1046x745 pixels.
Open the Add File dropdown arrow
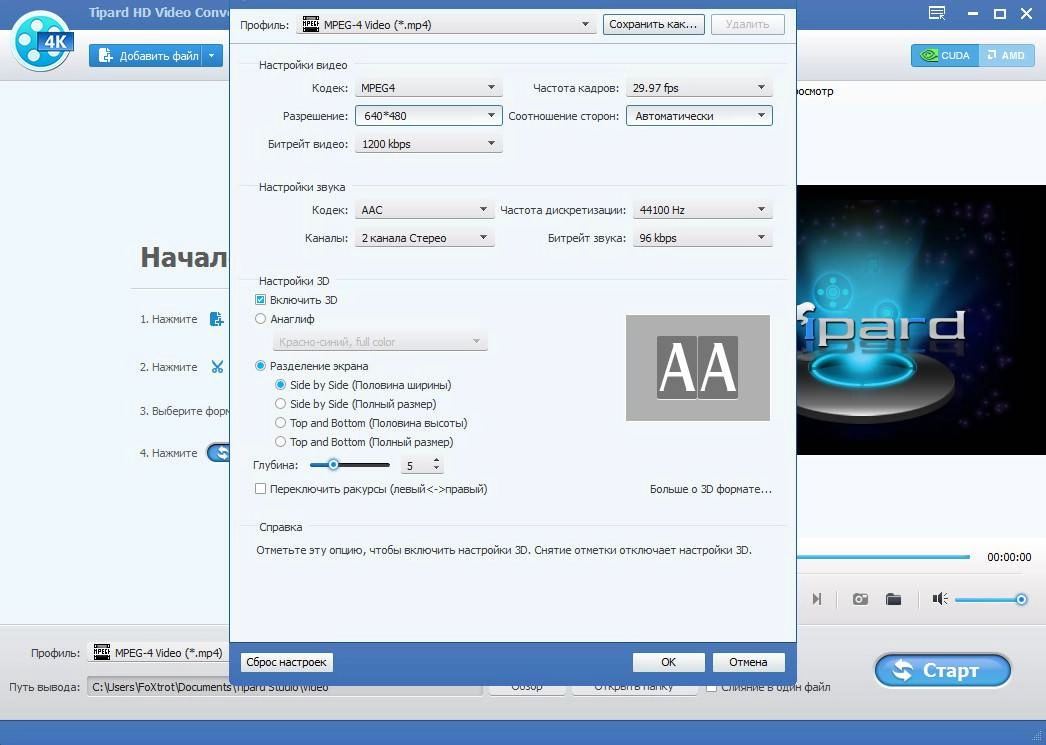pyautogui.click(x=211, y=56)
